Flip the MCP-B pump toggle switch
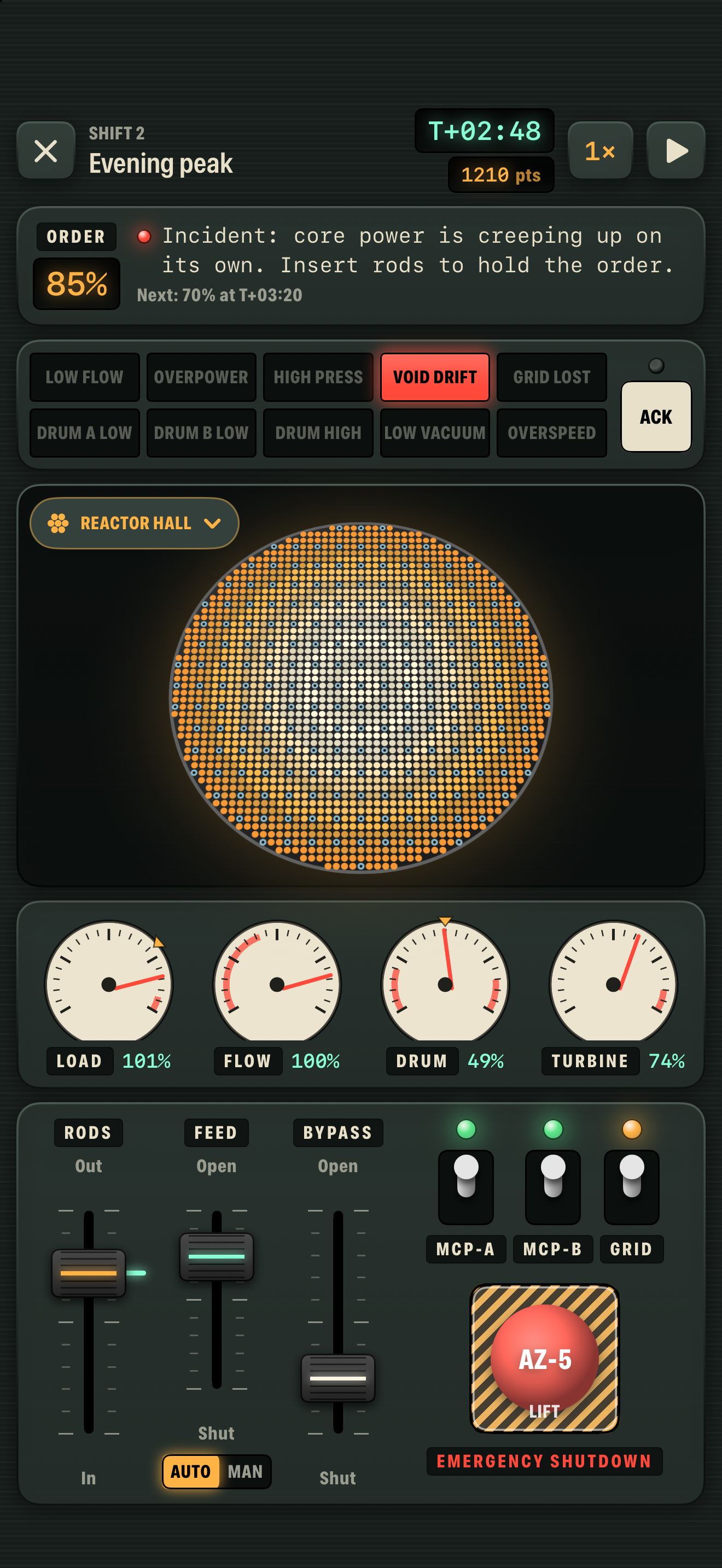 553,1186
